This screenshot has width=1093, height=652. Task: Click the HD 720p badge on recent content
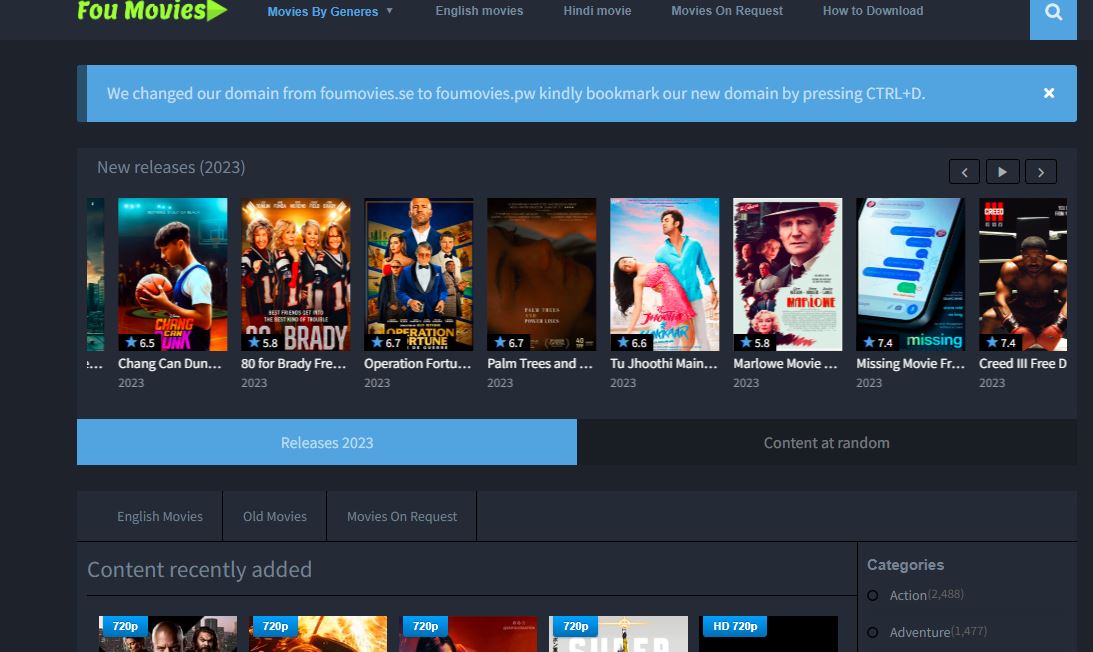(x=735, y=626)
